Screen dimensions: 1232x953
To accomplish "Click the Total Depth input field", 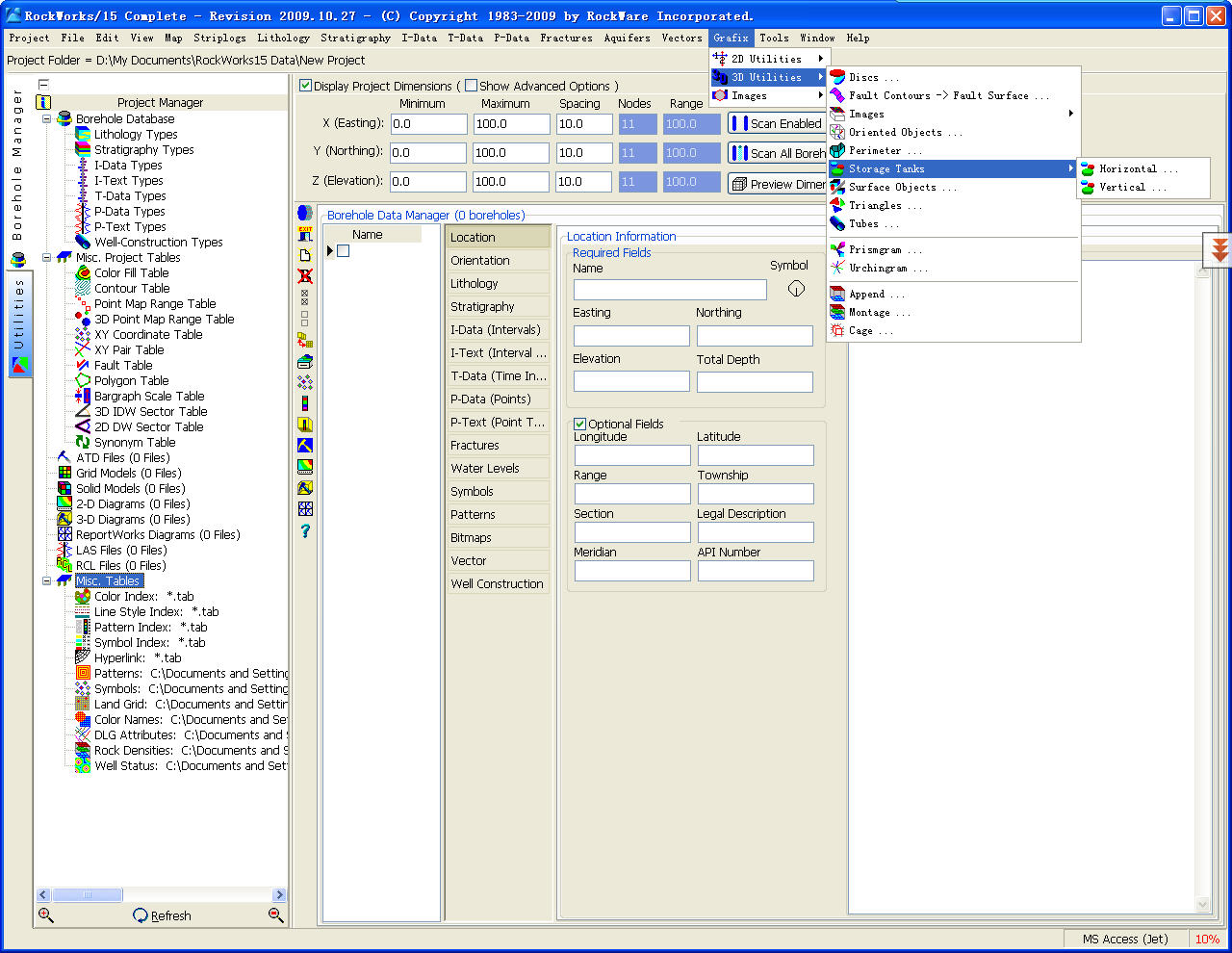I will click(x=755, y=382).
